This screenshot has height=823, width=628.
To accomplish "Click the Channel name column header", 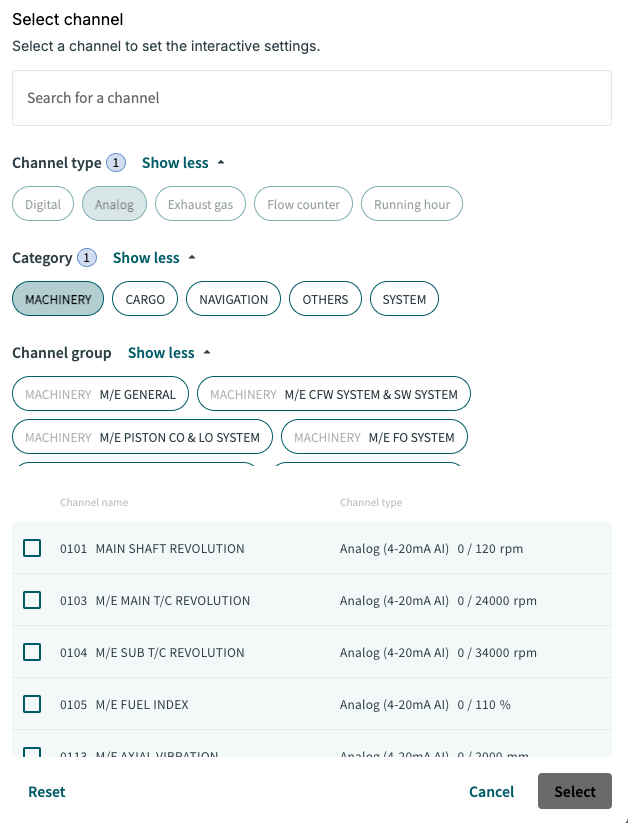I will (x=94, y=502).
